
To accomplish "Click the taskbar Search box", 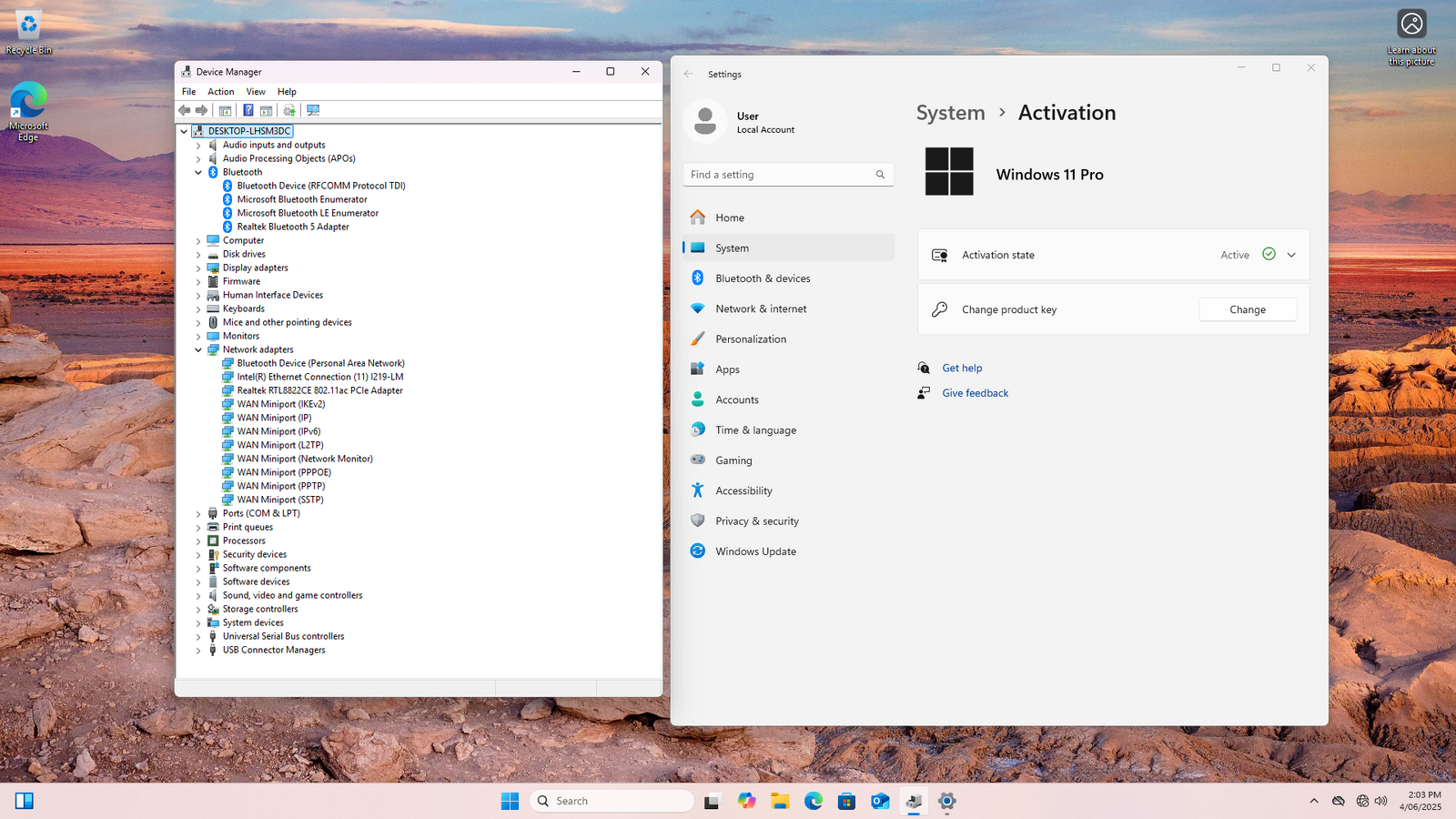I will point(612,801).
